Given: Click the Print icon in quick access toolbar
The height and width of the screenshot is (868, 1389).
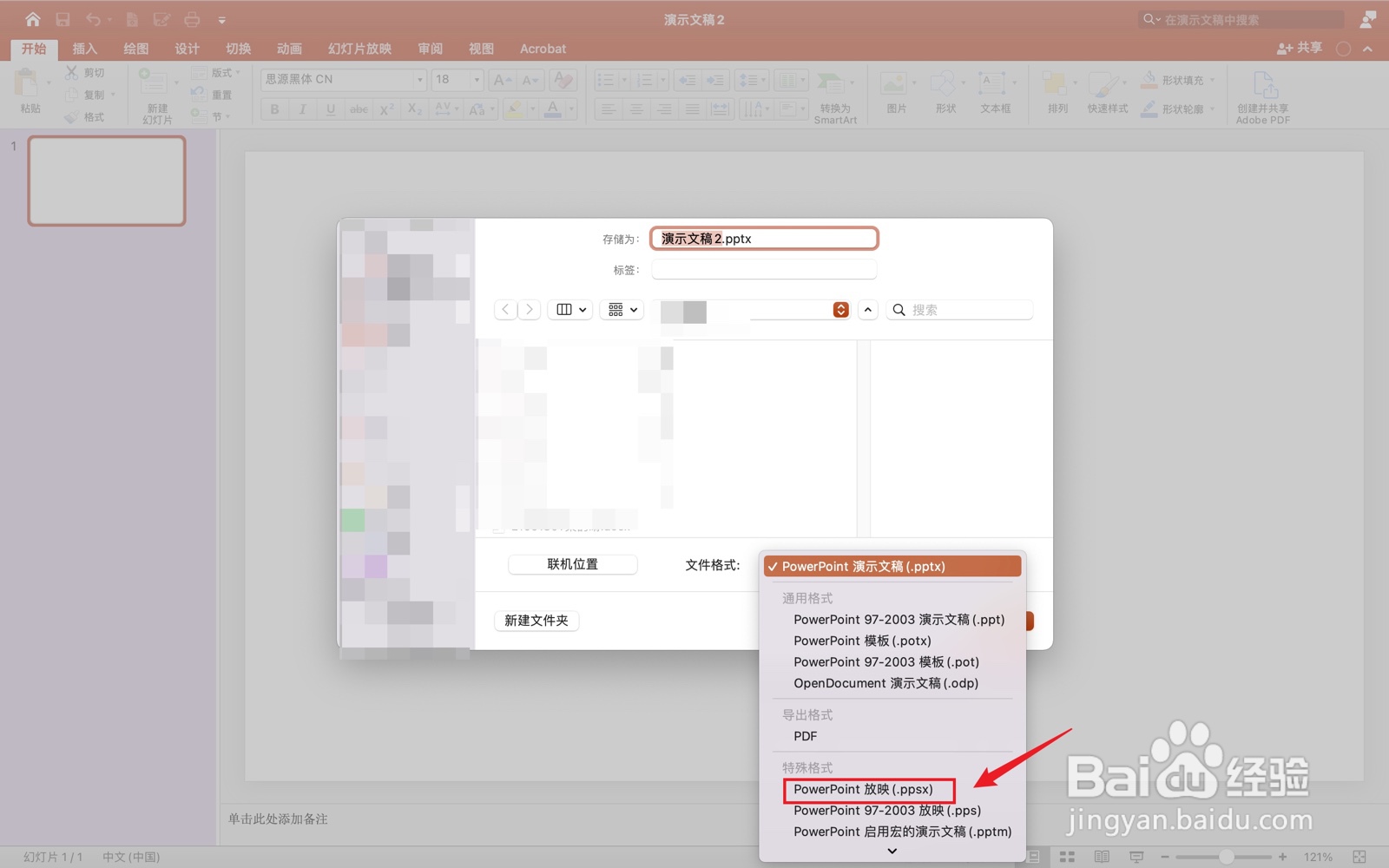Looking at the screenshot, I should click(x=192, y=19).
